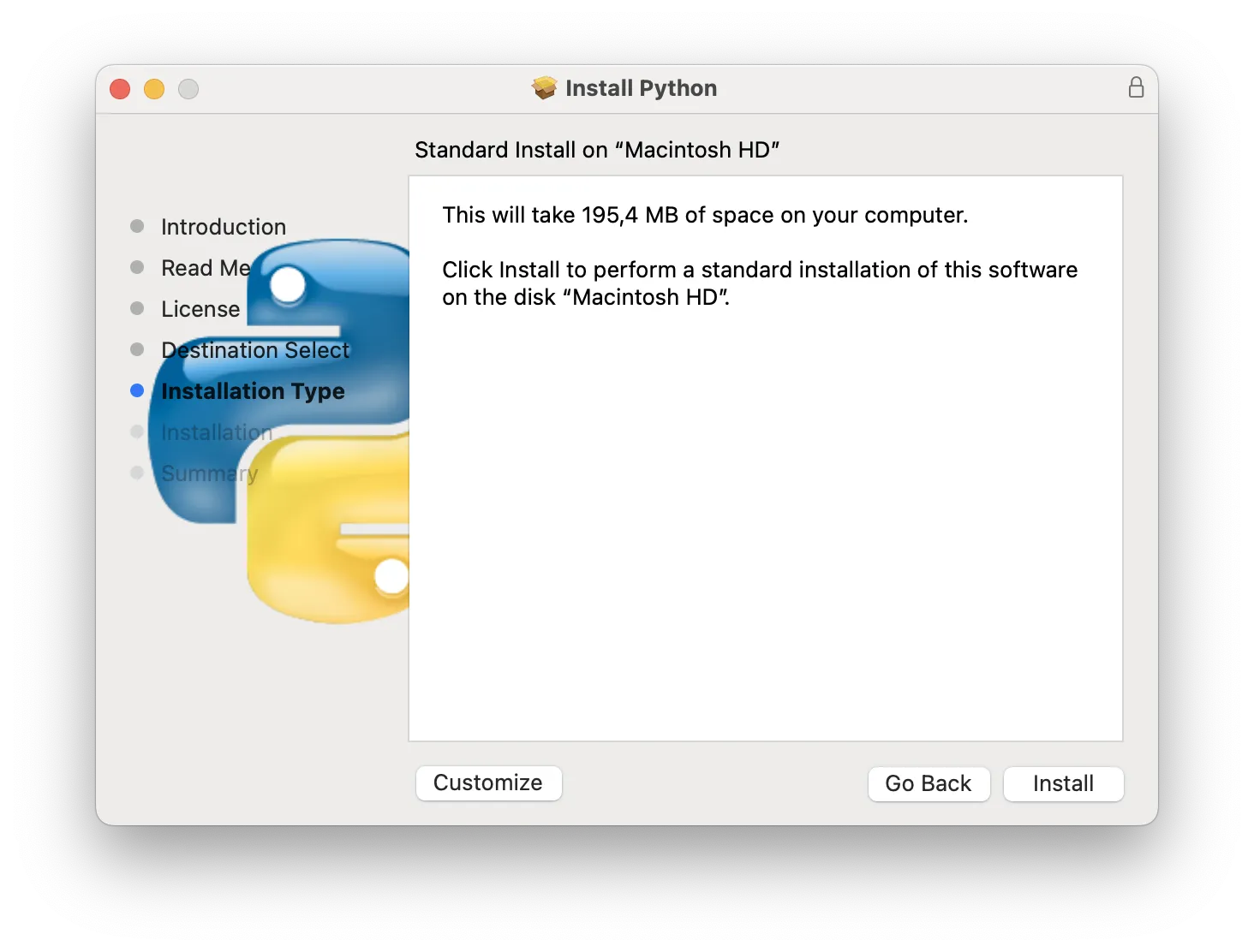Select the Introduction step in the sidebar
This screenshot has width=1254, height=952.
(x=223, y=226)
